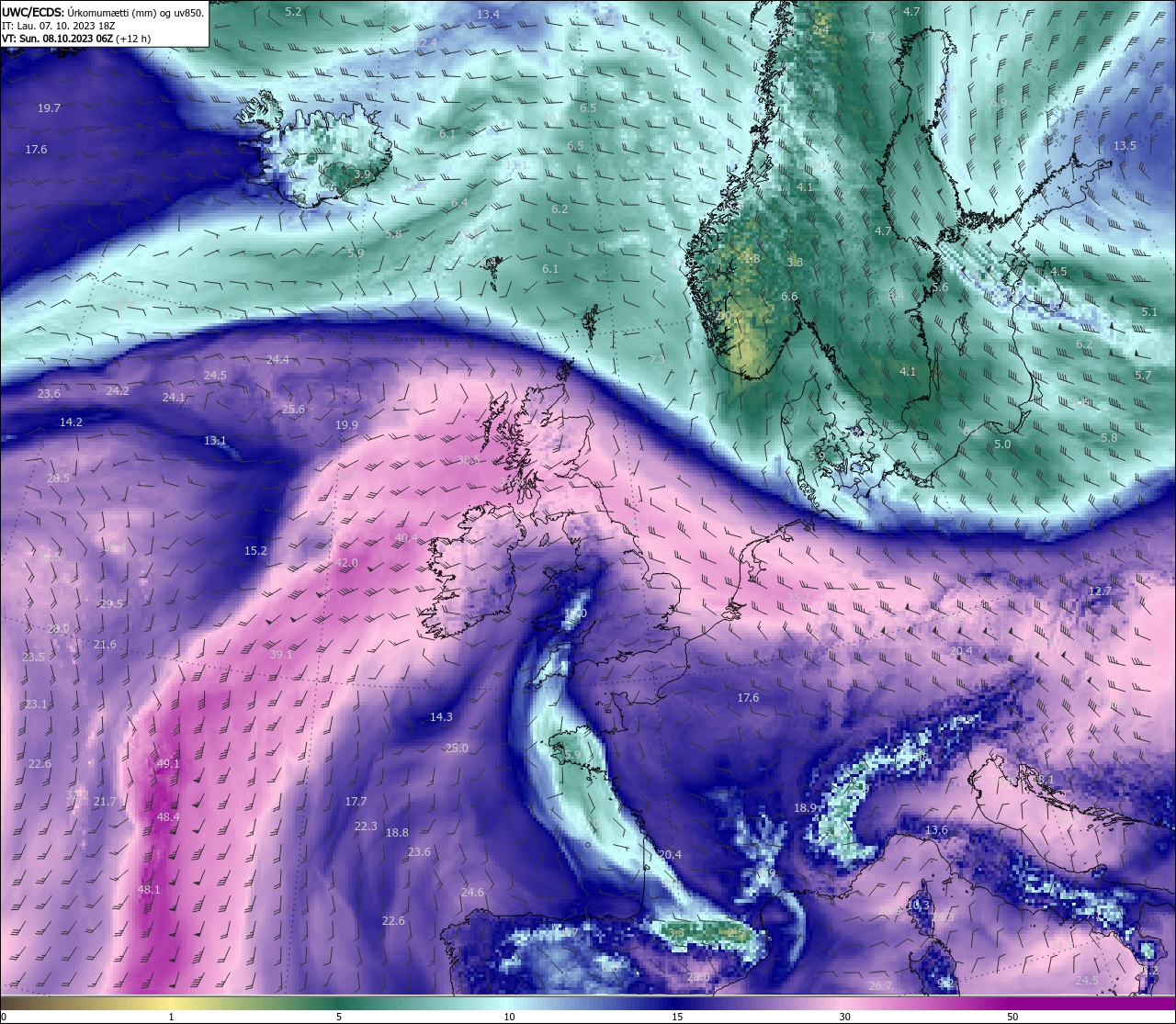
Task: Click the 5.1 value at the right edge
Action: 1149,312
